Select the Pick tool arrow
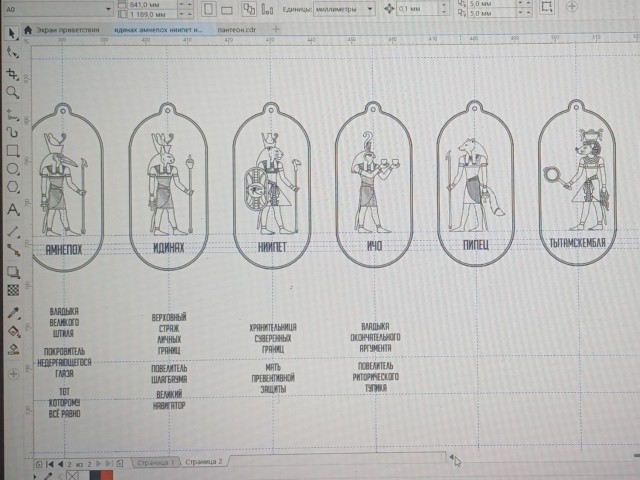The image size is (640, 480). pos(12,33)
